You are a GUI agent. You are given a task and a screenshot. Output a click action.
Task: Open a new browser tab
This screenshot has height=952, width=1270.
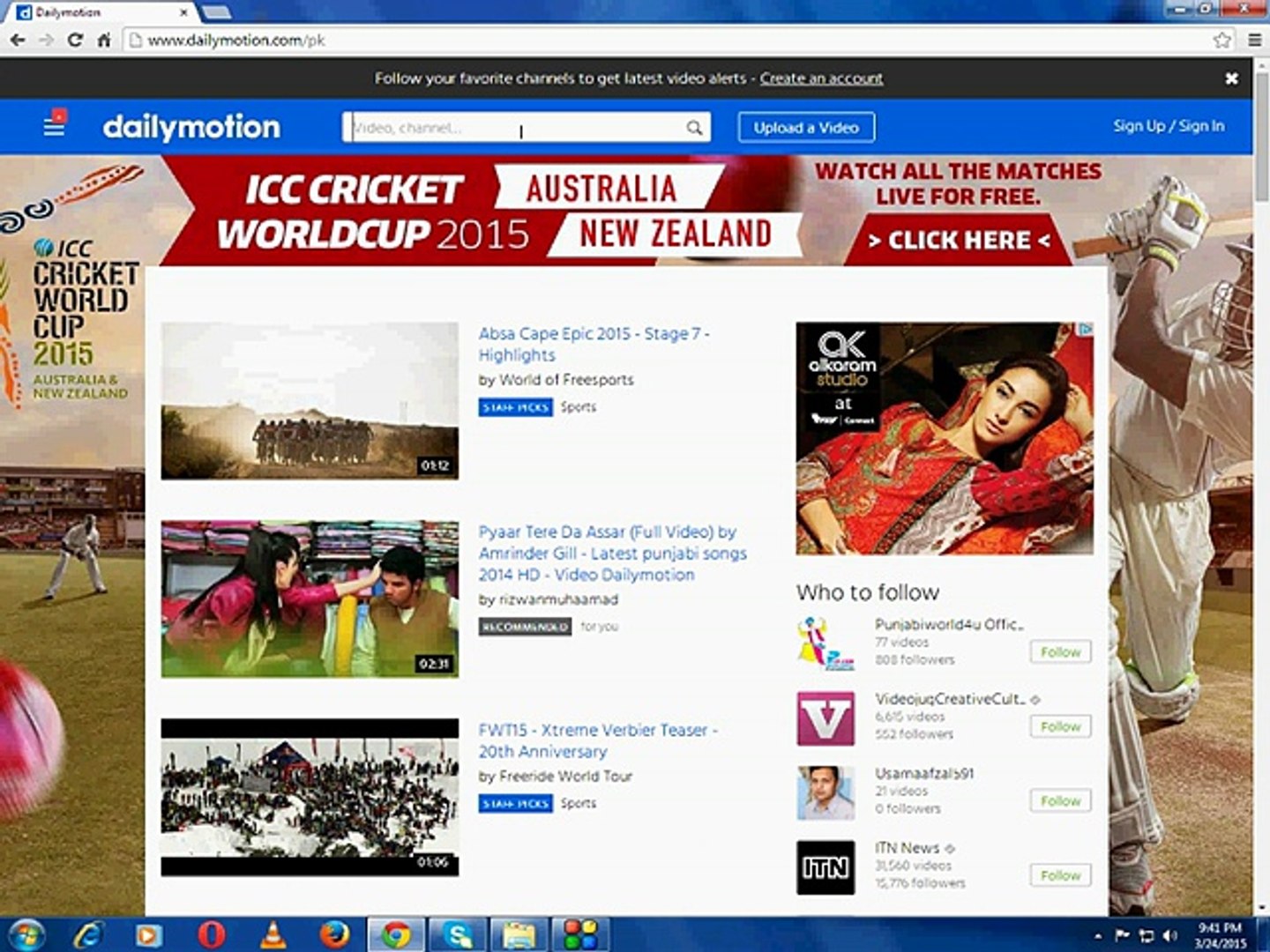(x=217, y=12)
